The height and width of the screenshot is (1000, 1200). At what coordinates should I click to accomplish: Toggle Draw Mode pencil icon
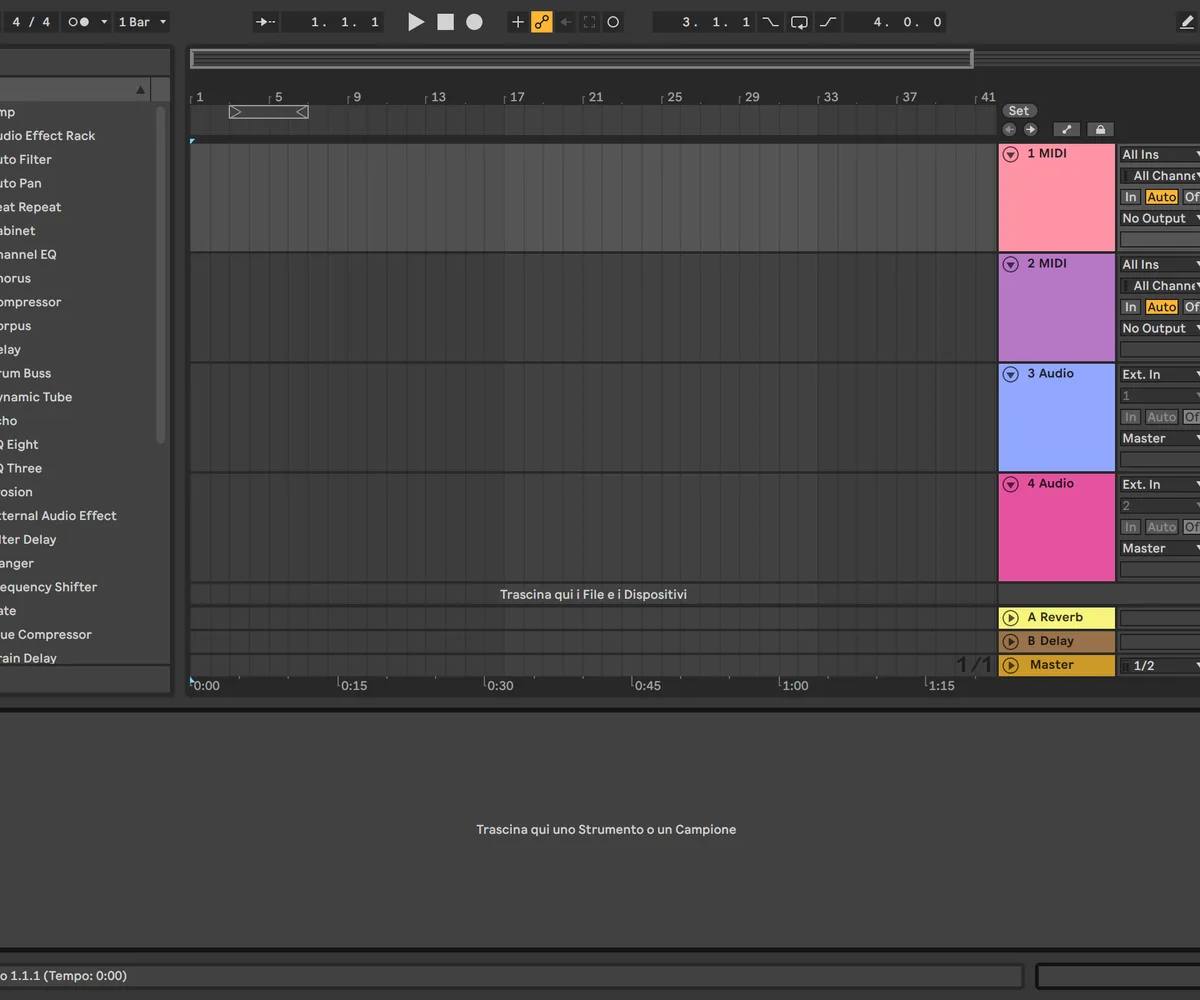pos(1186,22)
